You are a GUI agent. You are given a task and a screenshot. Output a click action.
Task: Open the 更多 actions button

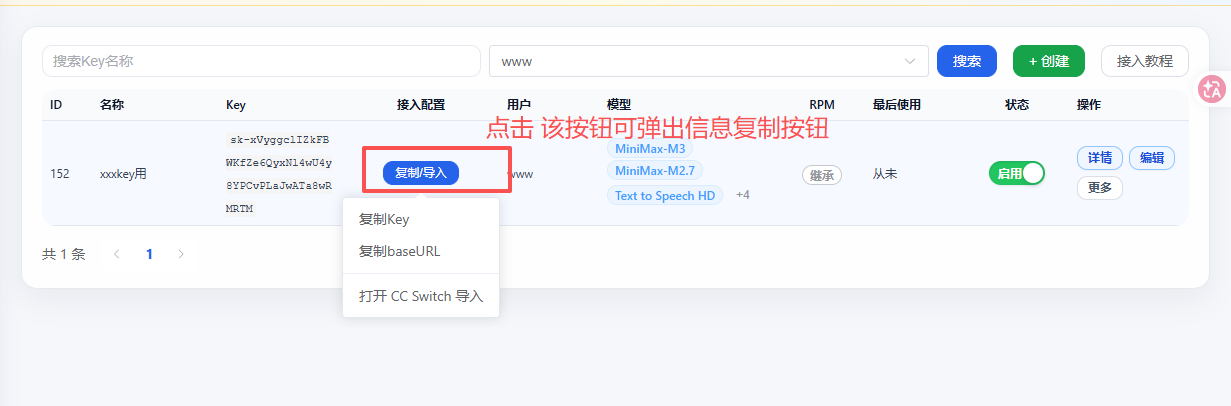point(1100,188)
